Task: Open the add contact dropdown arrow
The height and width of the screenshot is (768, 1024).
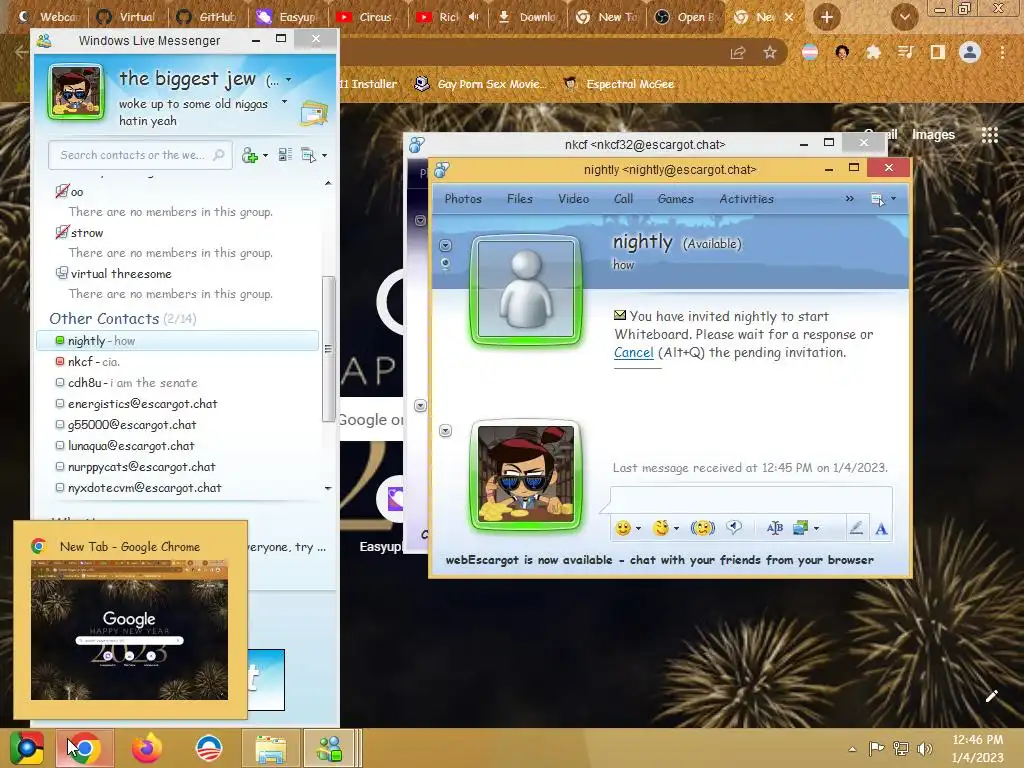Action: 265,155
